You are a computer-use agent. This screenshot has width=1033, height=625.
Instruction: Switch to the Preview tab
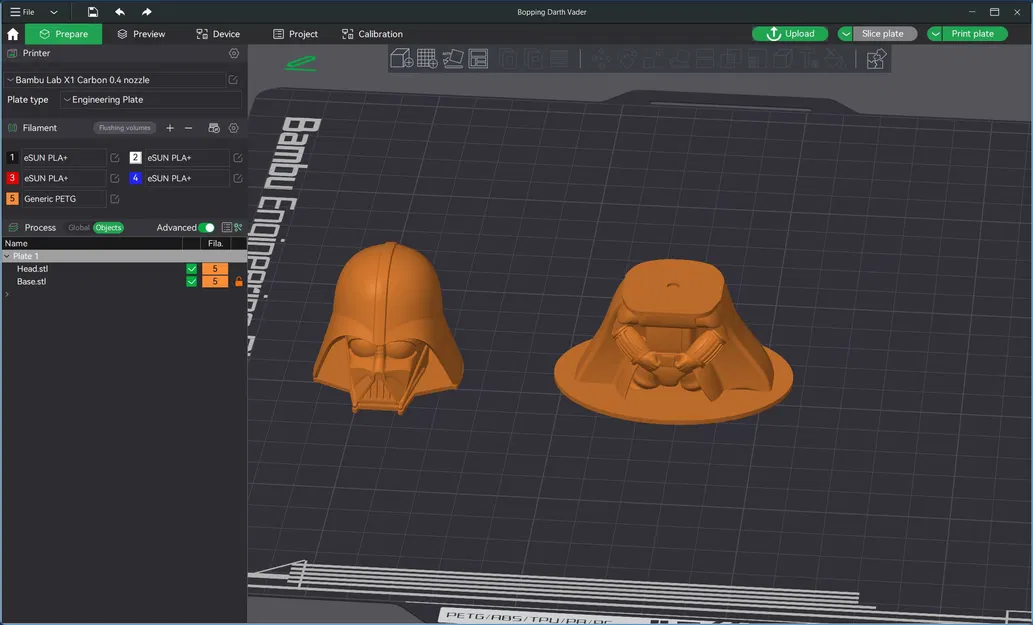pos(142,33)
